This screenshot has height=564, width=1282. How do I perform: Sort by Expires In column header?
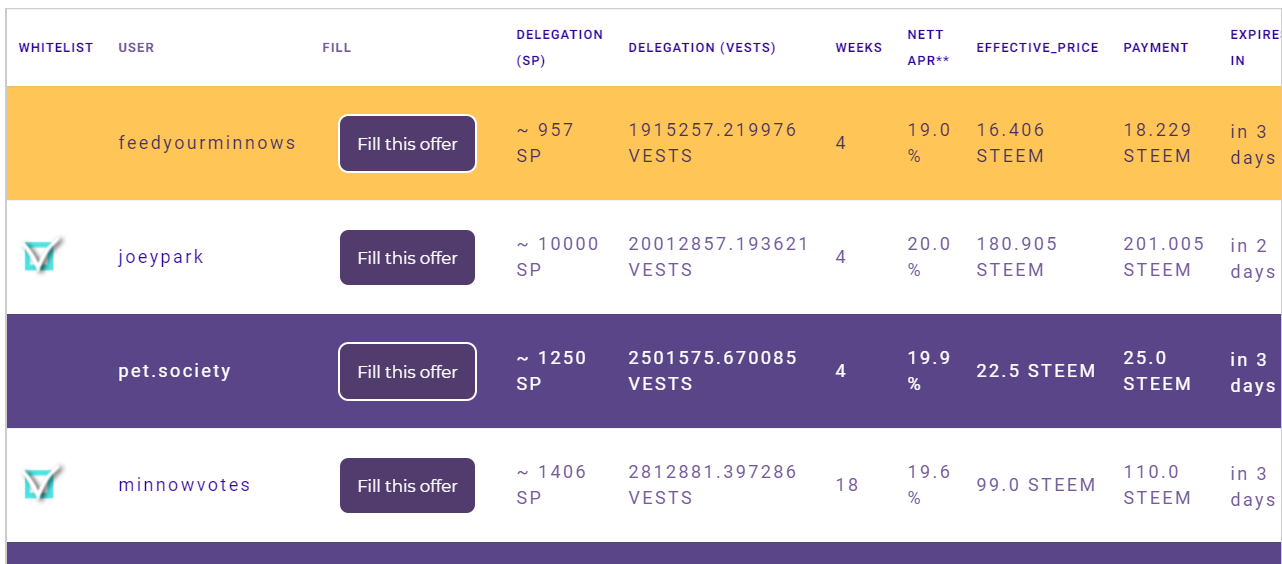coord(1254,47)
